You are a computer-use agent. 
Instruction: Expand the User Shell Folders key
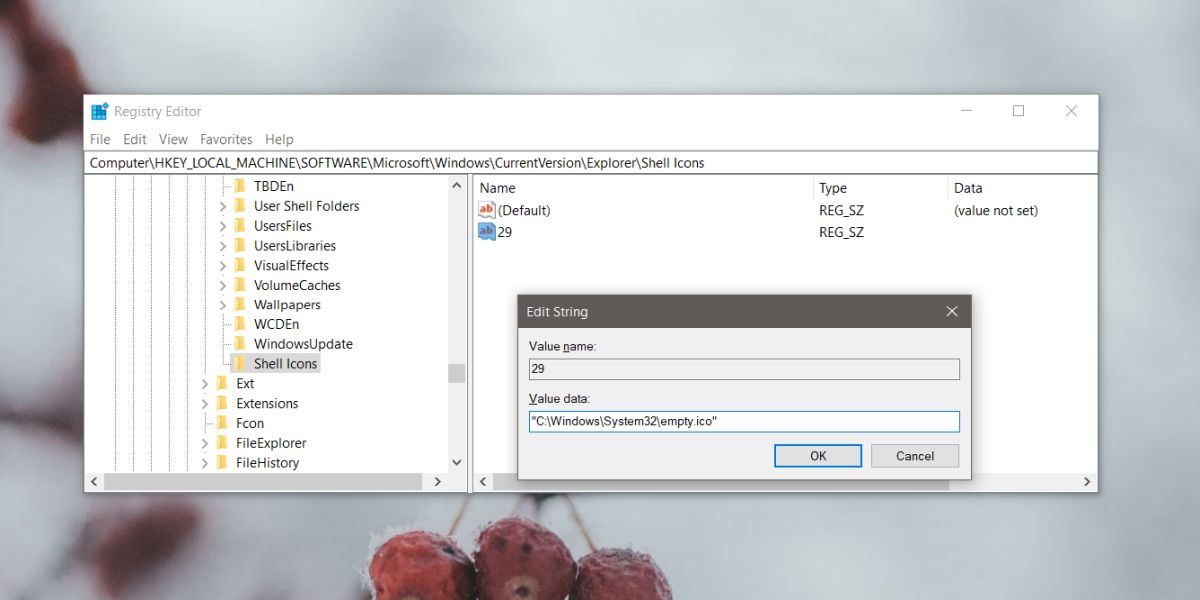click(223, 206)
